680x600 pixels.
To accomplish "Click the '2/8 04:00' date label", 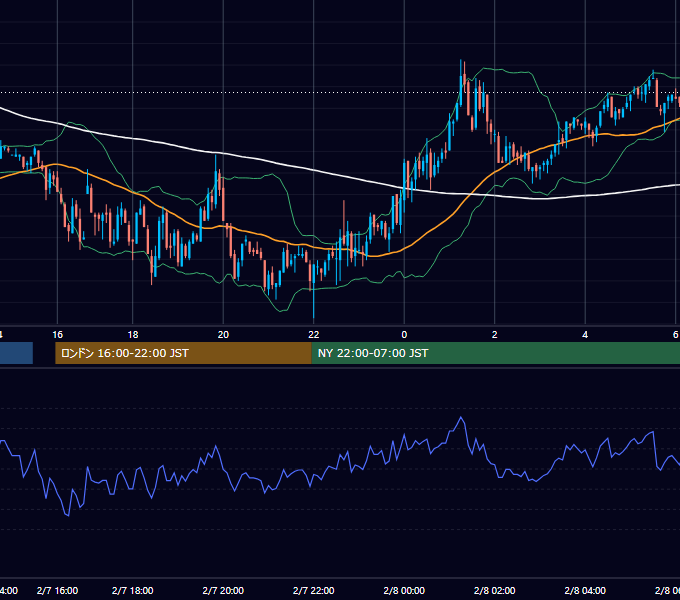I will pyautogui.click(x=585, y=590).
